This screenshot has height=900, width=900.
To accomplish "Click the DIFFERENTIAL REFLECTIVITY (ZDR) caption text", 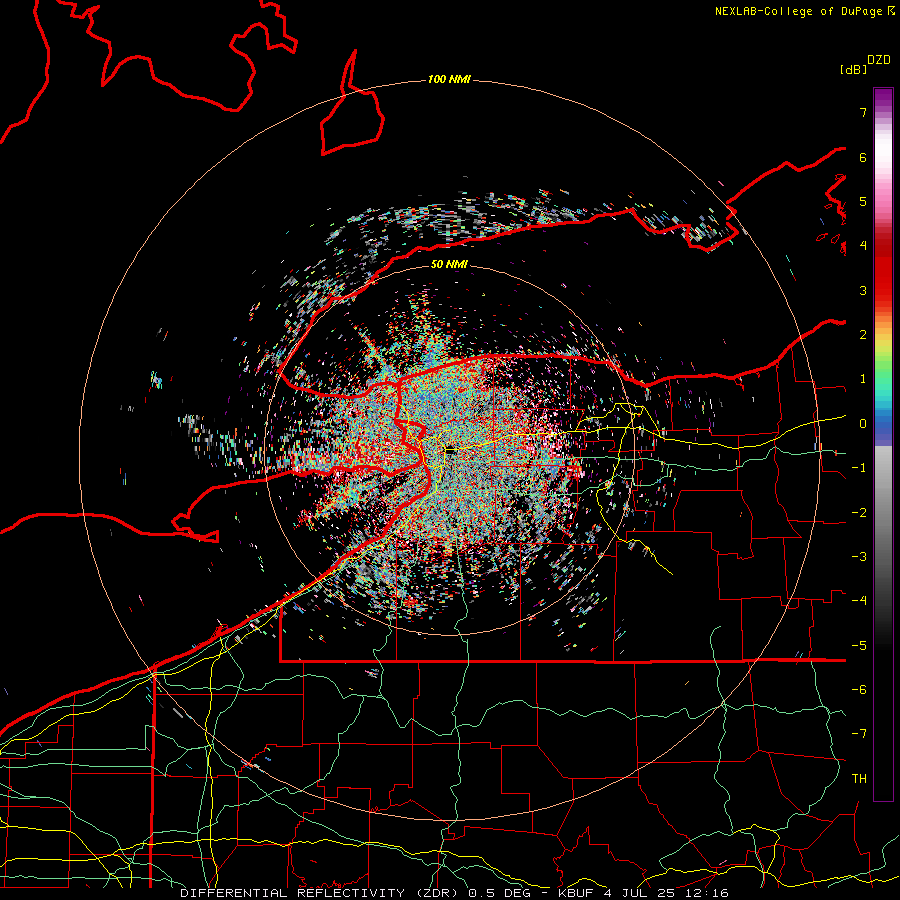I will pyautogui.click(x=319, y=893).
